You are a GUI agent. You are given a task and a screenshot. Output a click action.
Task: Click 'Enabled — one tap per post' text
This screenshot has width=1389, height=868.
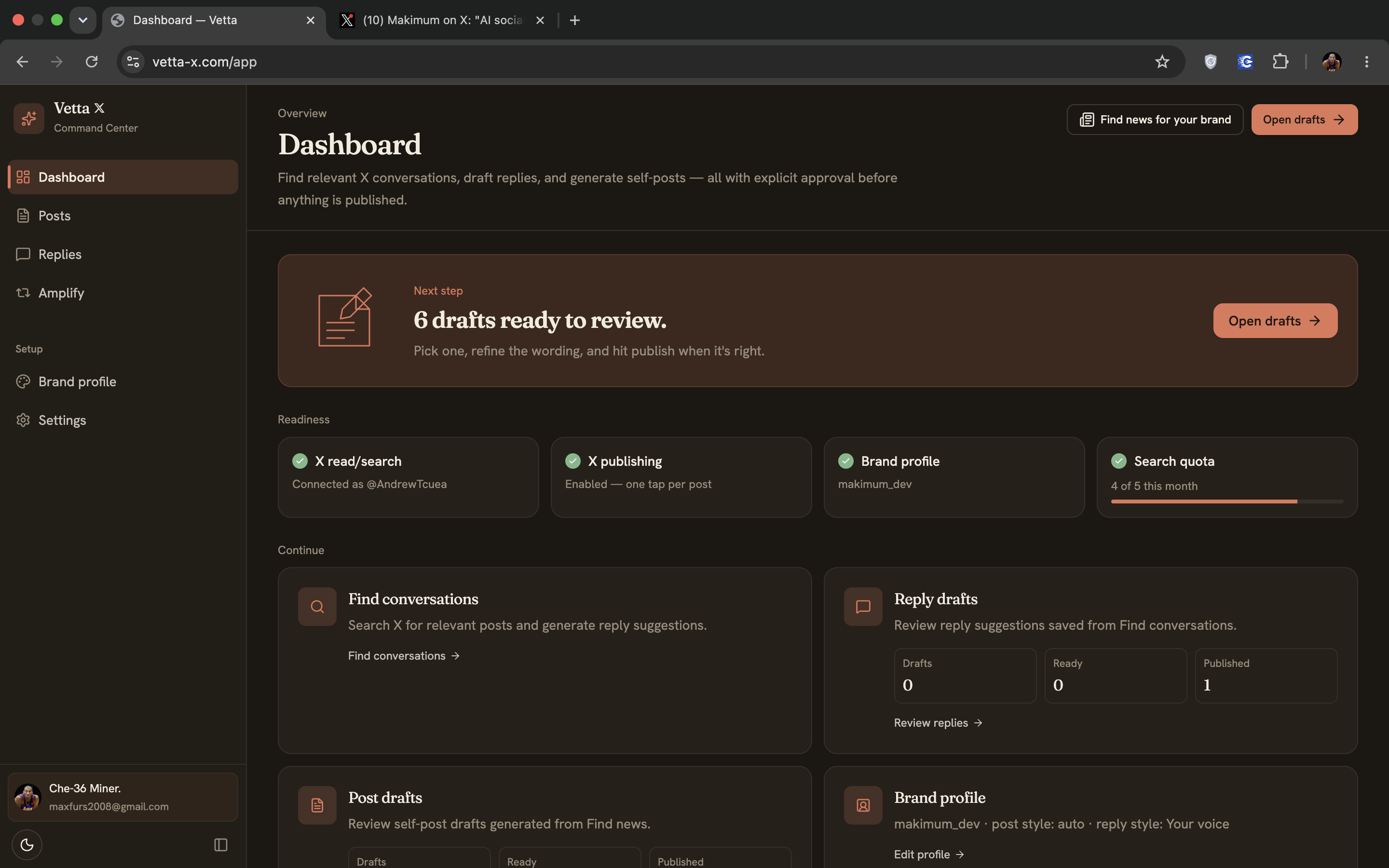click(x=638, y=484)
